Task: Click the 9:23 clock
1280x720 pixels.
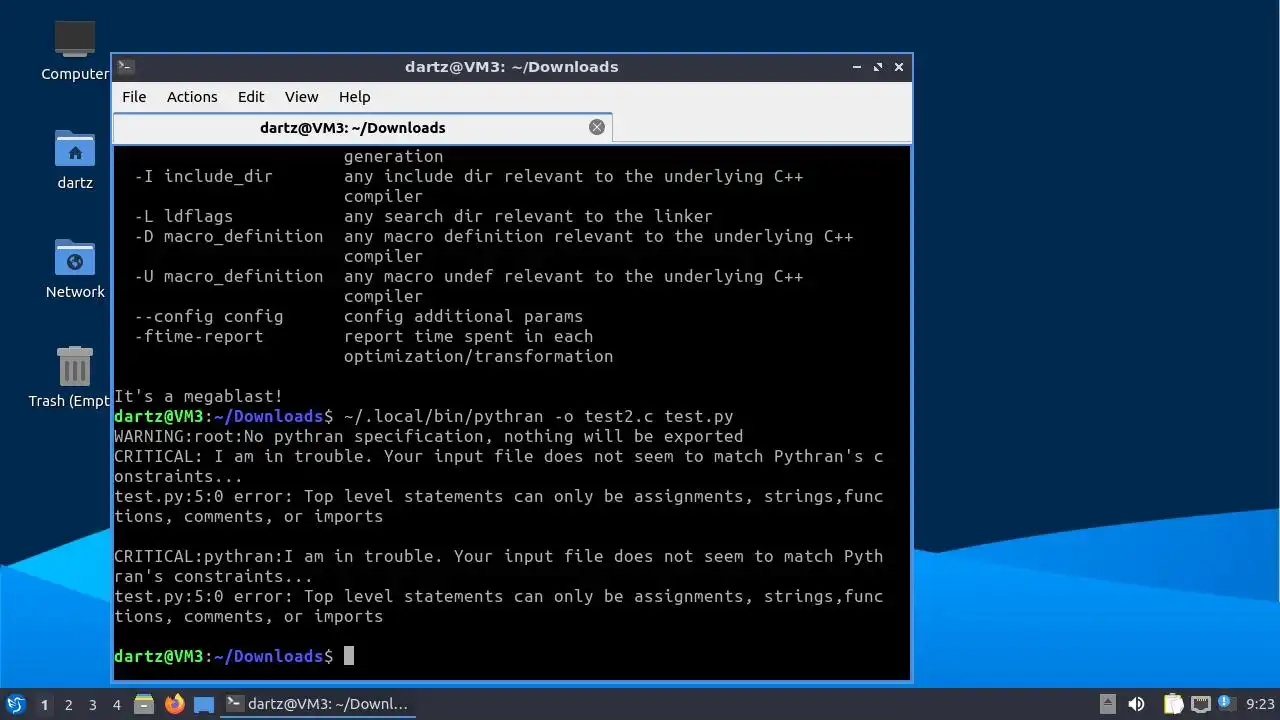Action: pyautogui.click(x=1260, y=704)
